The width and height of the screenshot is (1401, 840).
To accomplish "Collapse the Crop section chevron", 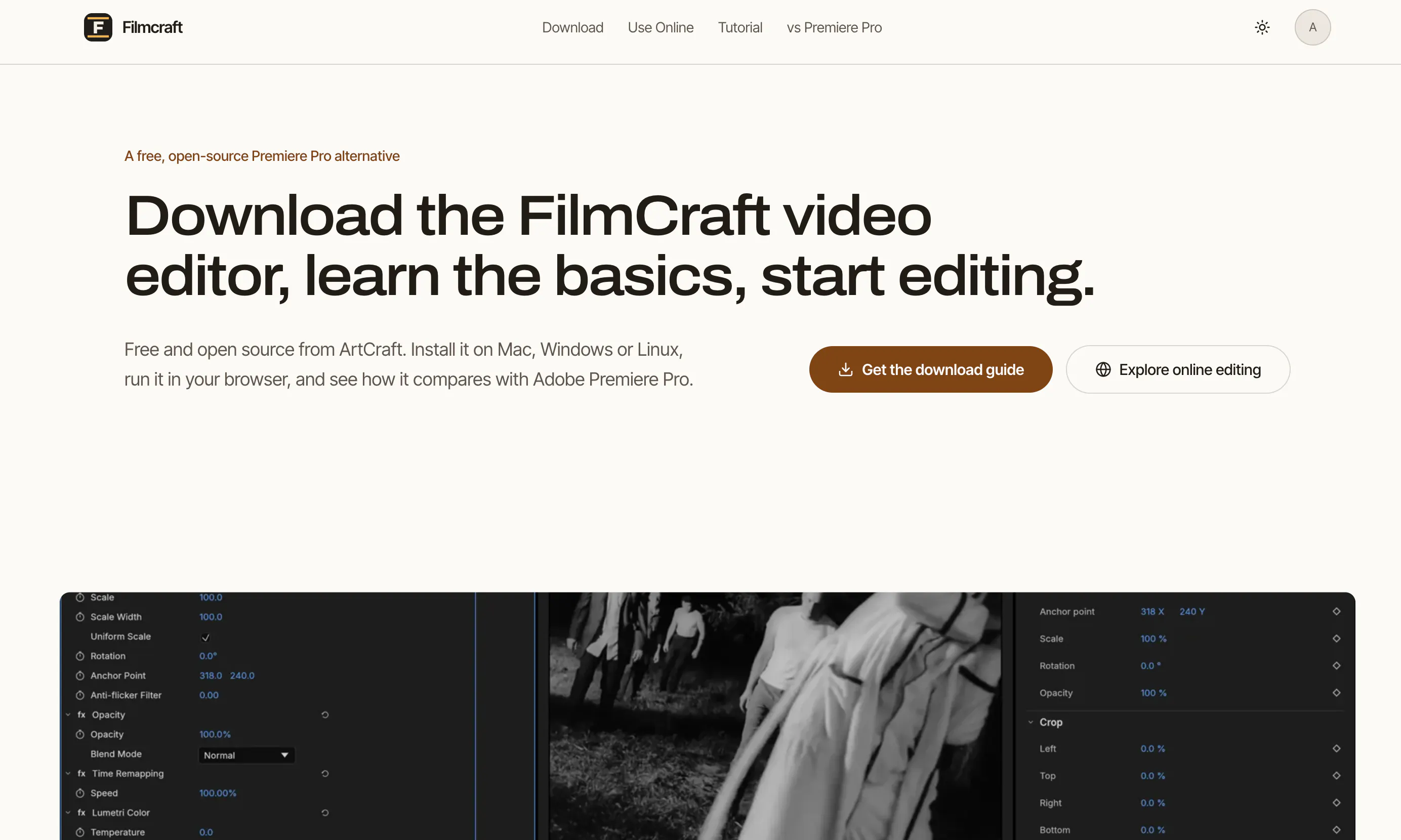I will 1030,722.
